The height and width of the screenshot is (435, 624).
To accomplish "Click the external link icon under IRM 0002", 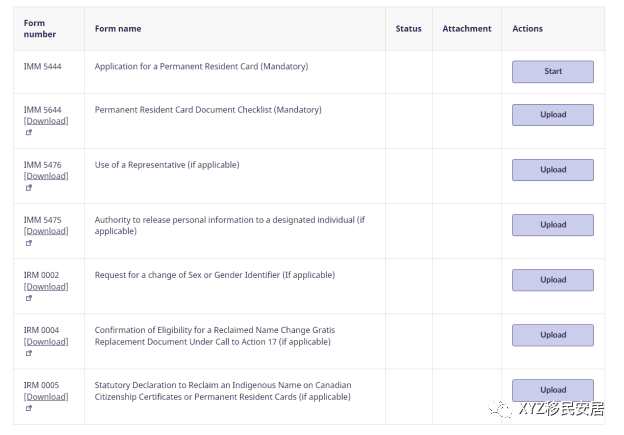I will coord(29,297).
